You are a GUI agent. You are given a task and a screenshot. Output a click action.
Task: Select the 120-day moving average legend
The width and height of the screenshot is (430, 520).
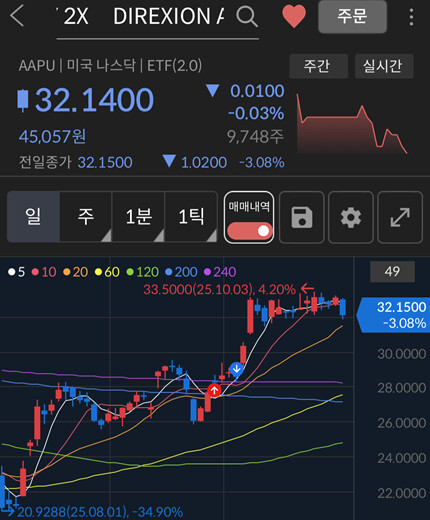(143, 272)
